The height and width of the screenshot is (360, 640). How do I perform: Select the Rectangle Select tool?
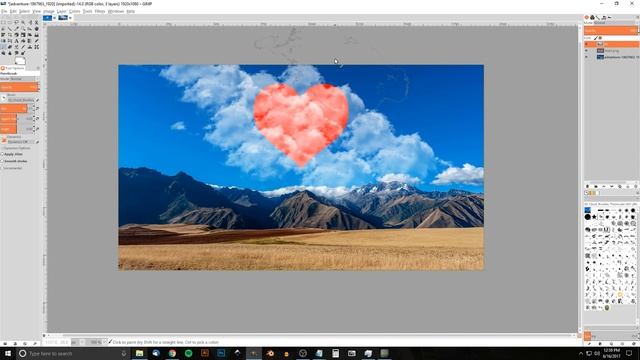pos(3,22)
